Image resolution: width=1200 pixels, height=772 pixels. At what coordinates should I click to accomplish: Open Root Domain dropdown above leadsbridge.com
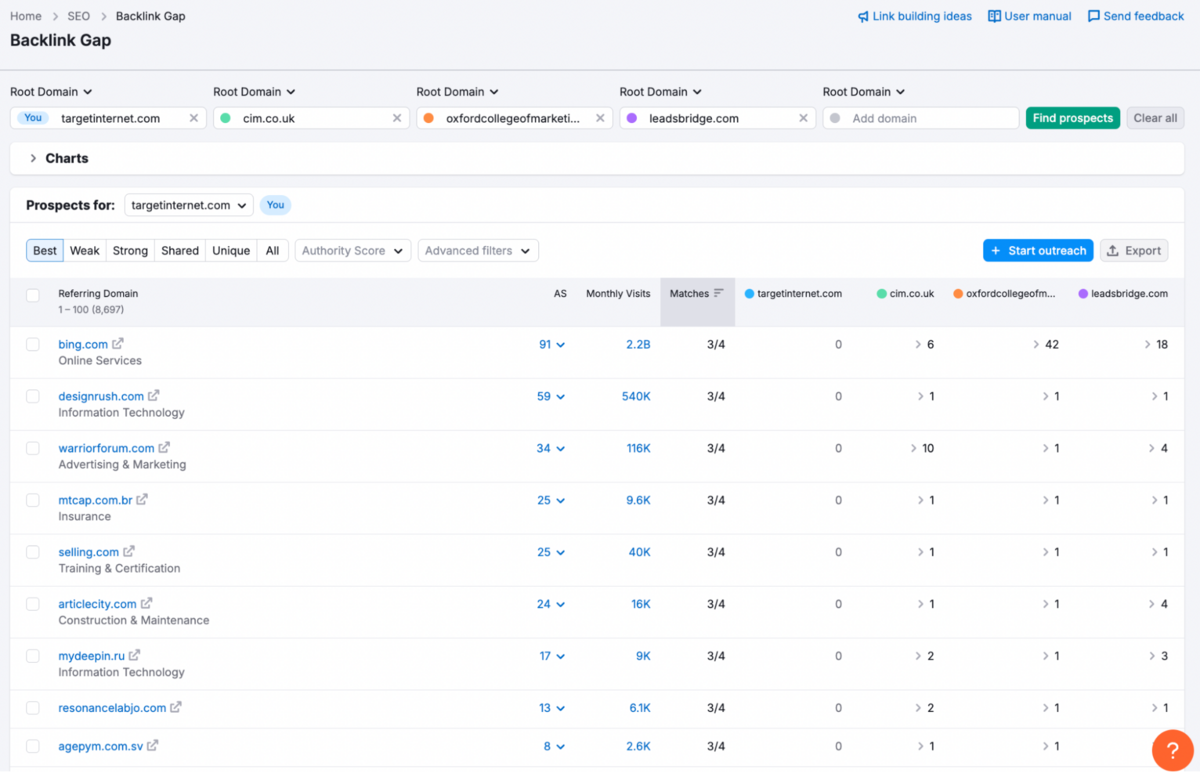tap(661, 92)
